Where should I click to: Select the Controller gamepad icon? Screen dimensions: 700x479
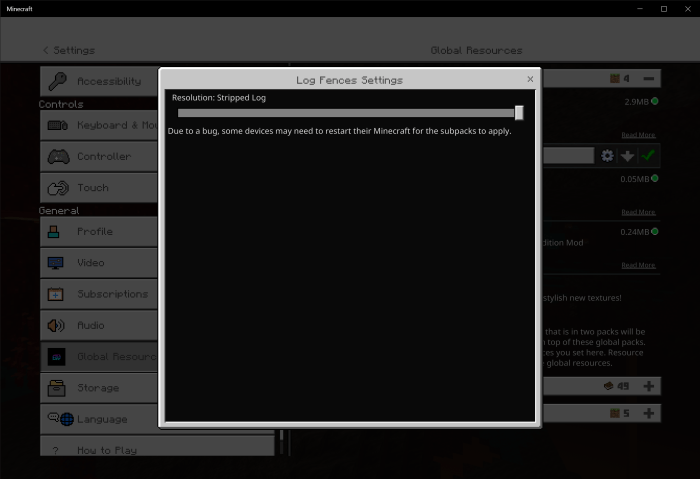click(x=58, y=157)
